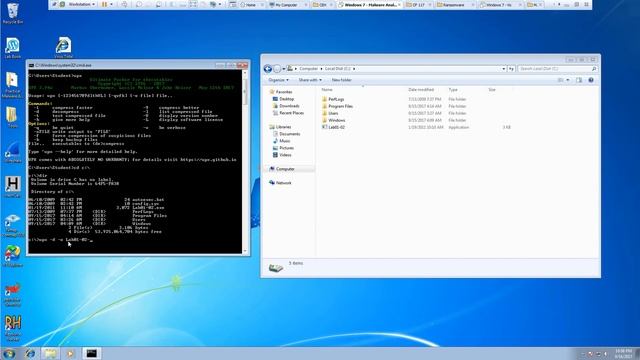The image size is (640, 360).
Task: Launch the Wireshark desktop shortcut
Action: [x=12, y=152]
